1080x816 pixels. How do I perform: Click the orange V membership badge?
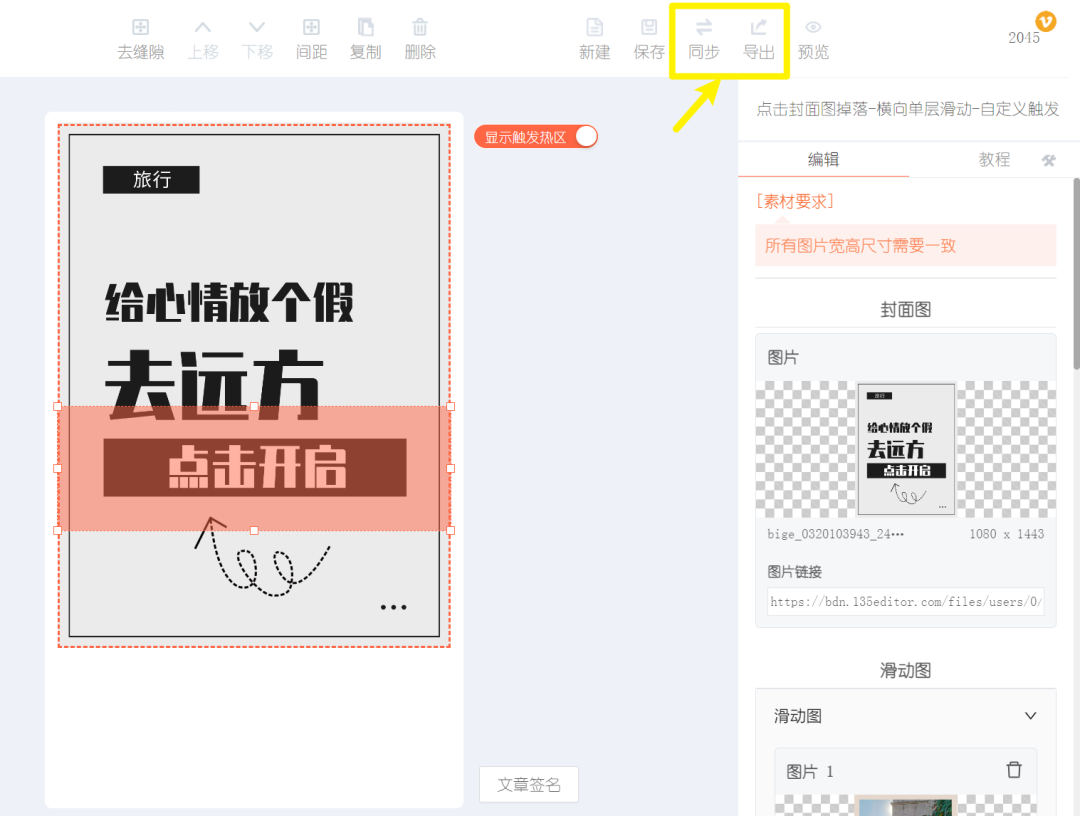1046,21
